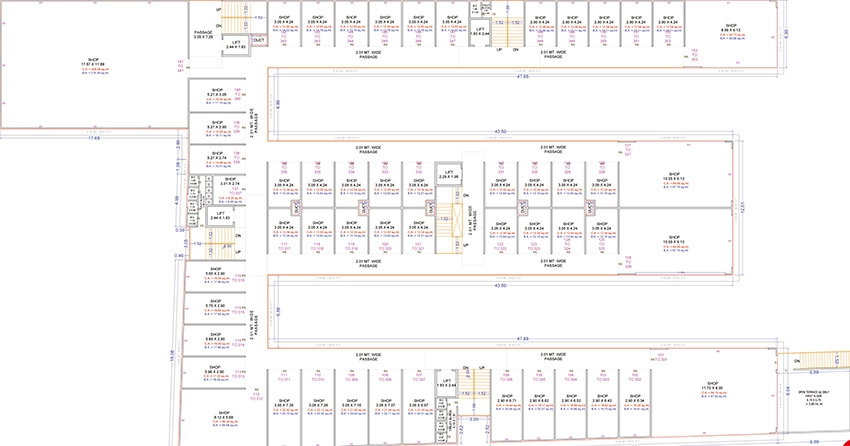Pick the SHOP 2.90 X 6.52 label
The image size is (850, 446).
coord(571,398)
